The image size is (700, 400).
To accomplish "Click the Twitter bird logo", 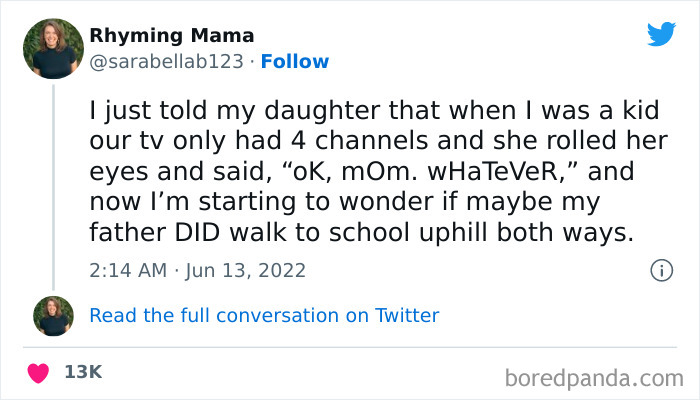I will click(x=661, y=34).
